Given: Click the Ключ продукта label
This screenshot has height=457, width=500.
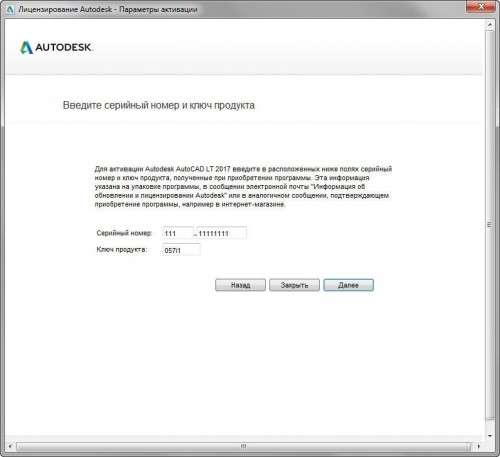Looking at the screenshot, I should [x=122, y=250].
